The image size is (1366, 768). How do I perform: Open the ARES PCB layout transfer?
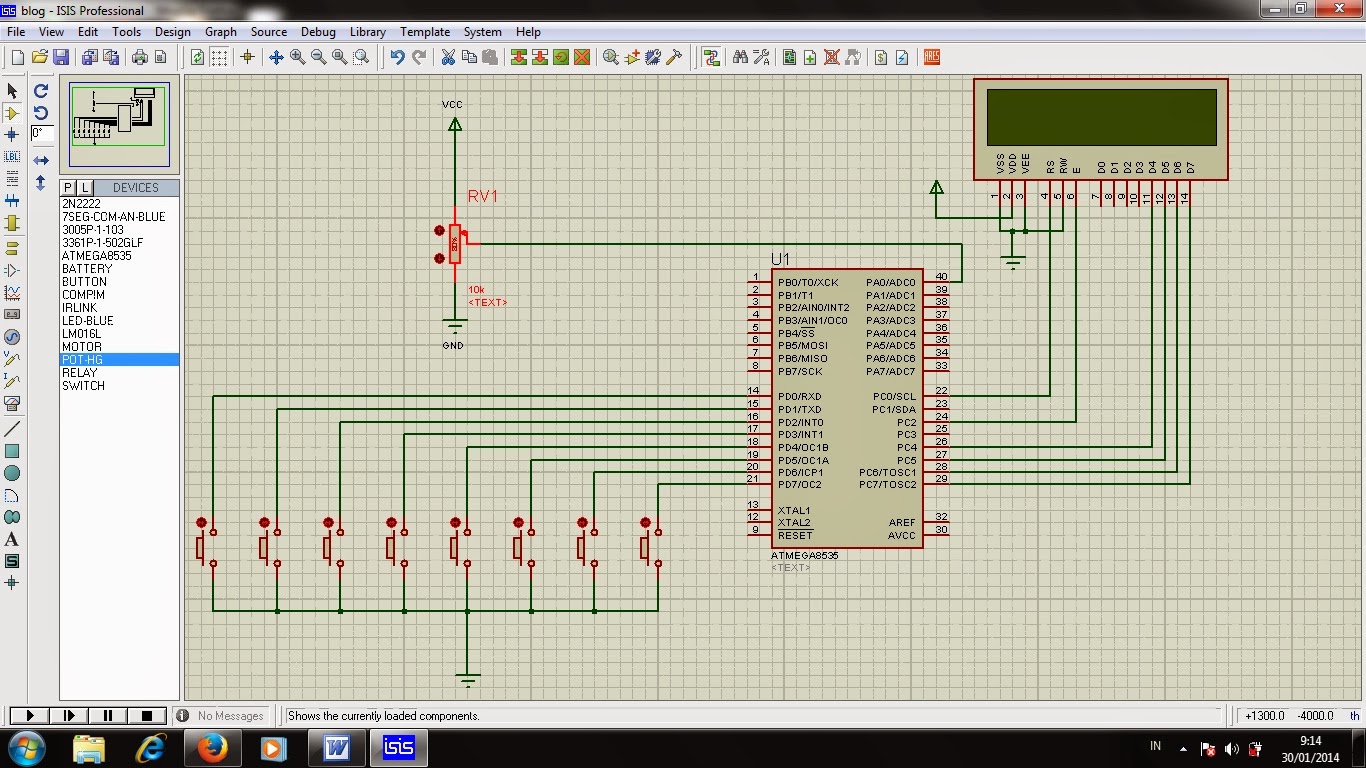[931, 57]
